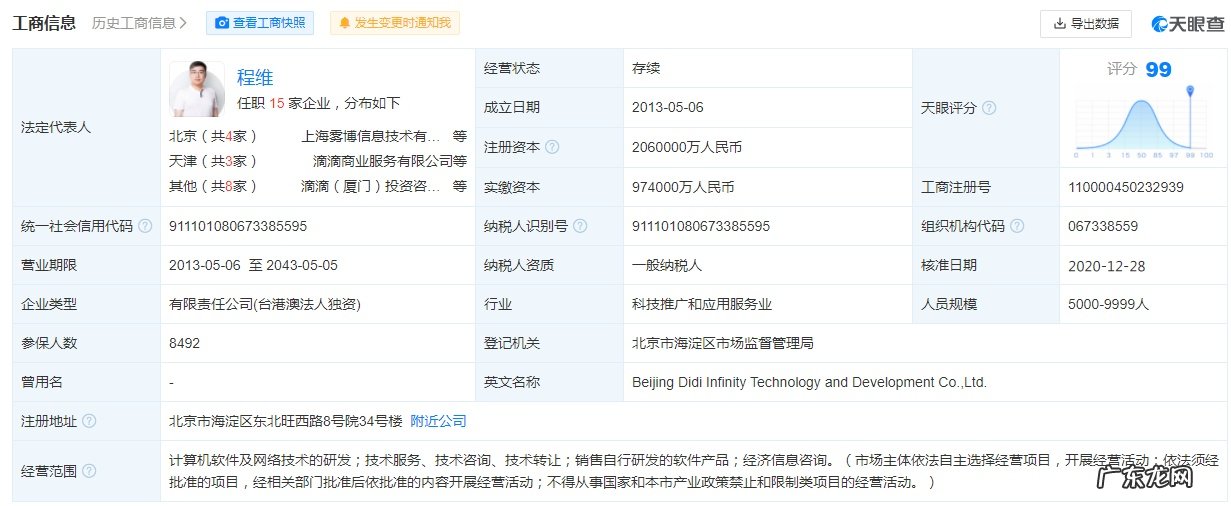Click 工商信息 section heading

[44, 22]
